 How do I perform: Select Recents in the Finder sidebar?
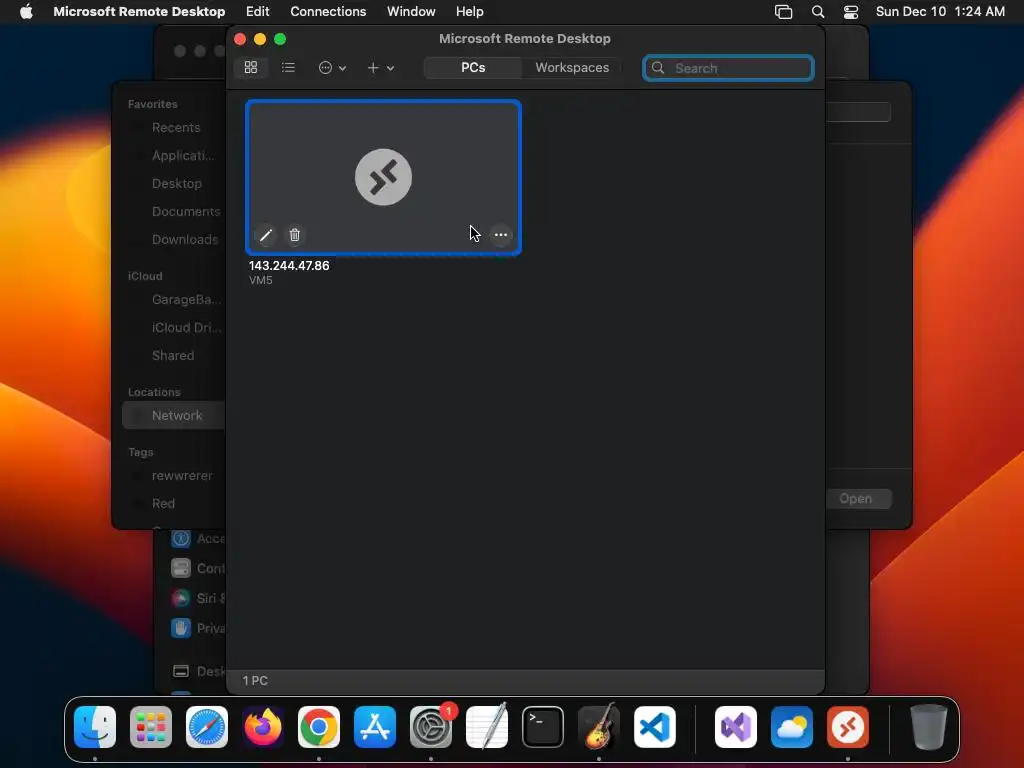[176, 127]
